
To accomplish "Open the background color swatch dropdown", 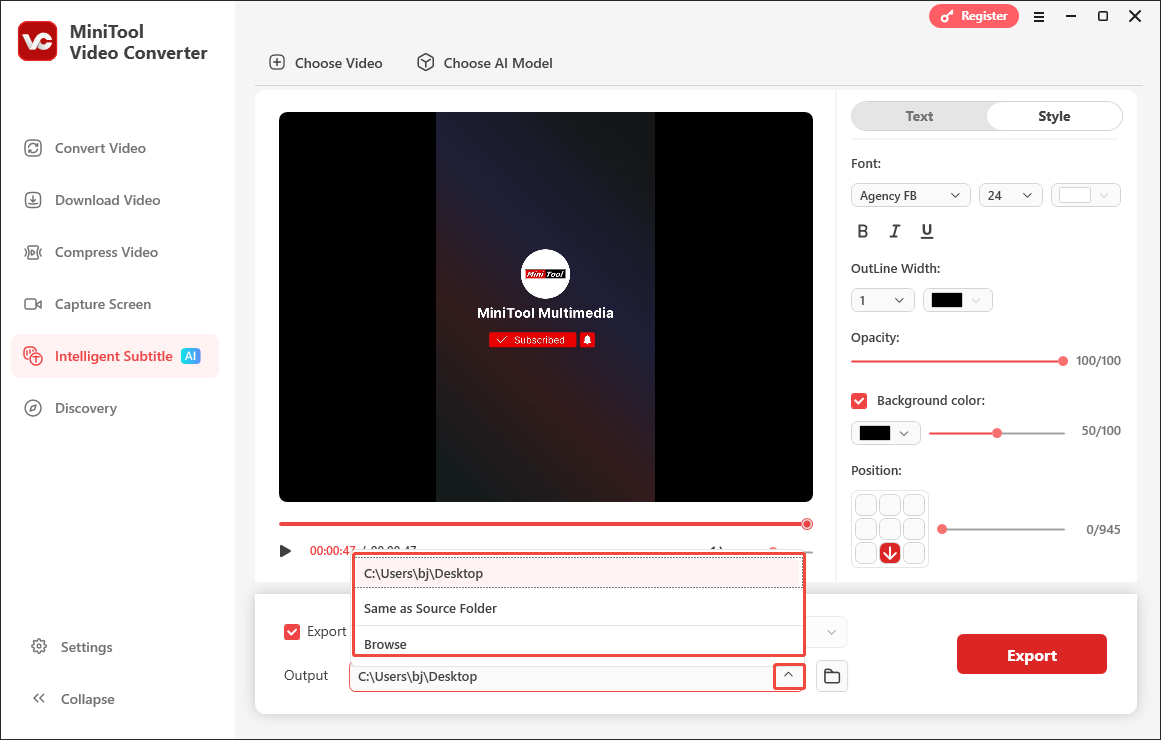I will [x=886, y=433].
